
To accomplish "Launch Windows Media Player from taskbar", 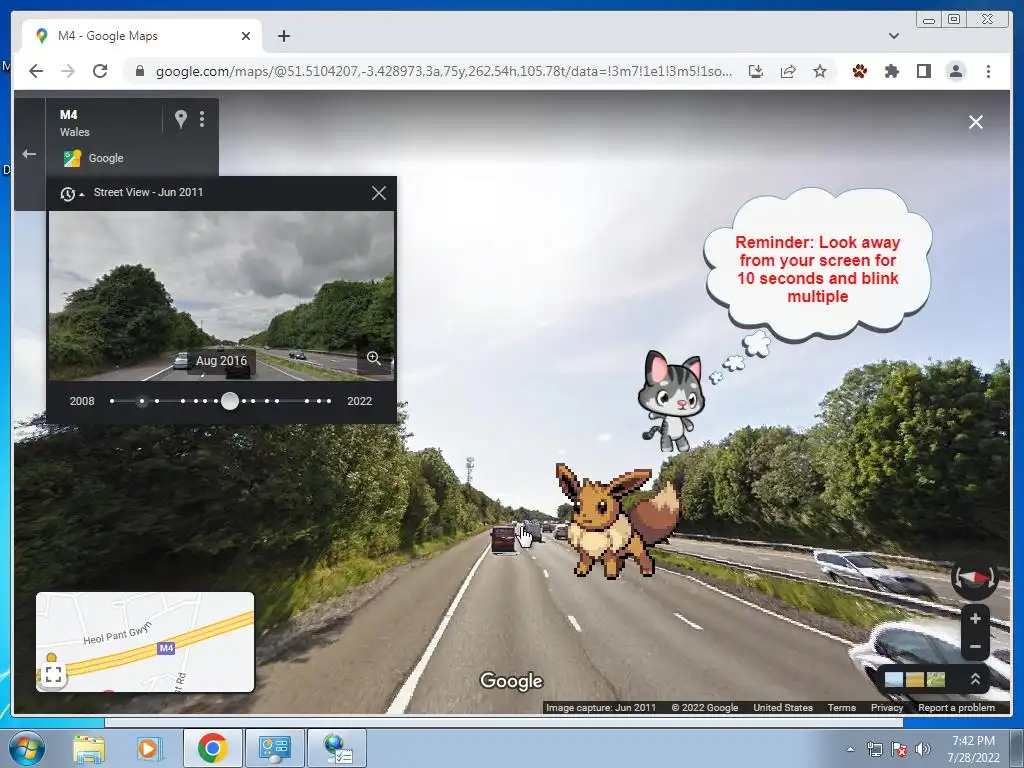I will click(148, 748).
